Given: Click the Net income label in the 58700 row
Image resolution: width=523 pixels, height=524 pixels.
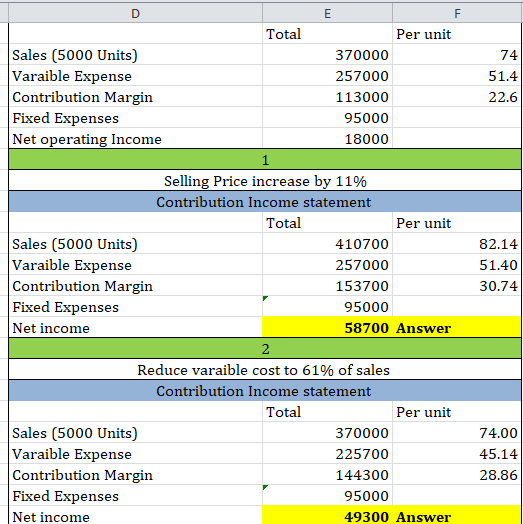Looking at the screenshot, I should (x=51, y=328).
